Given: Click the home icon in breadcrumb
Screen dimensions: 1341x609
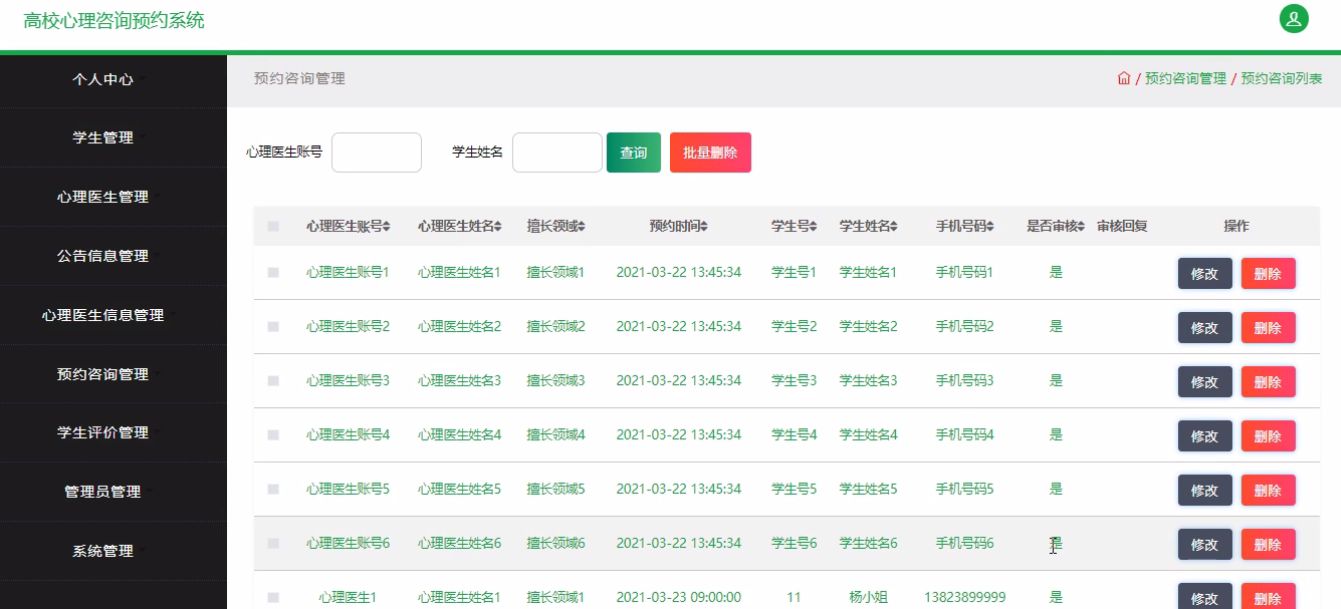Looking at the screenshot, I should pyautogui.click(x=1124, y=78).
